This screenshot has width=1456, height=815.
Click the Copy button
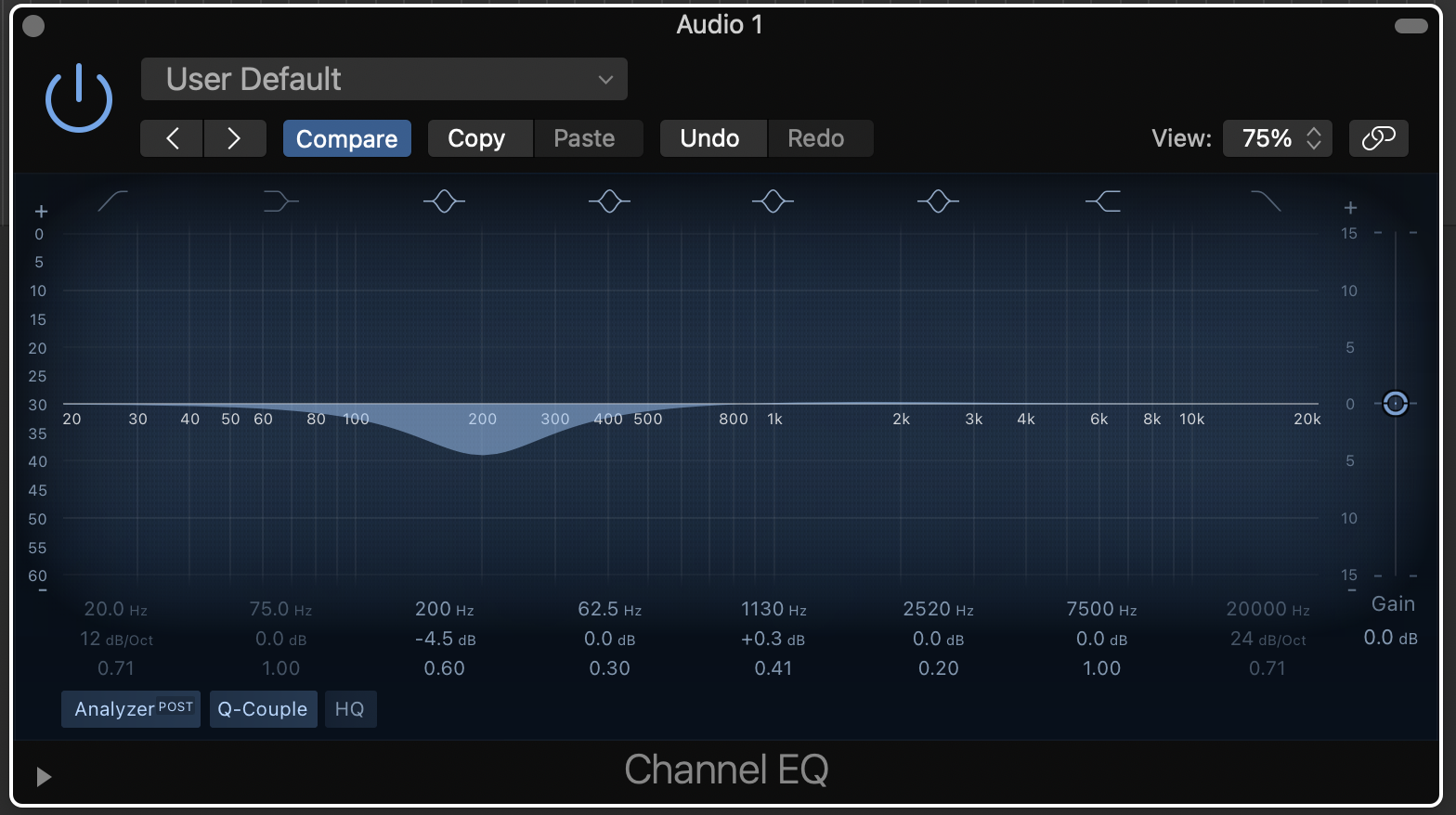tap(476, 138)
